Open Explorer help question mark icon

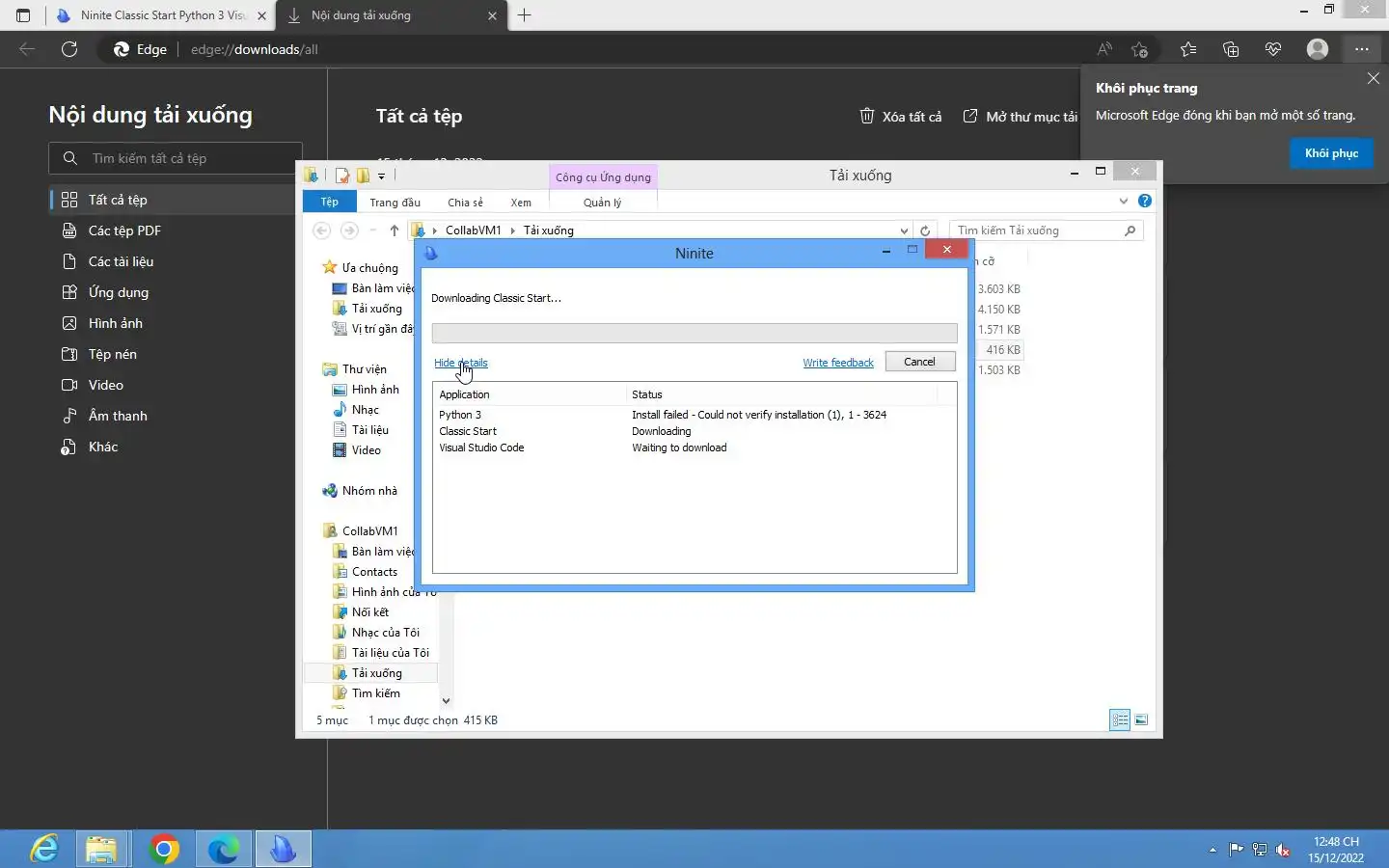pos(1145,202)
